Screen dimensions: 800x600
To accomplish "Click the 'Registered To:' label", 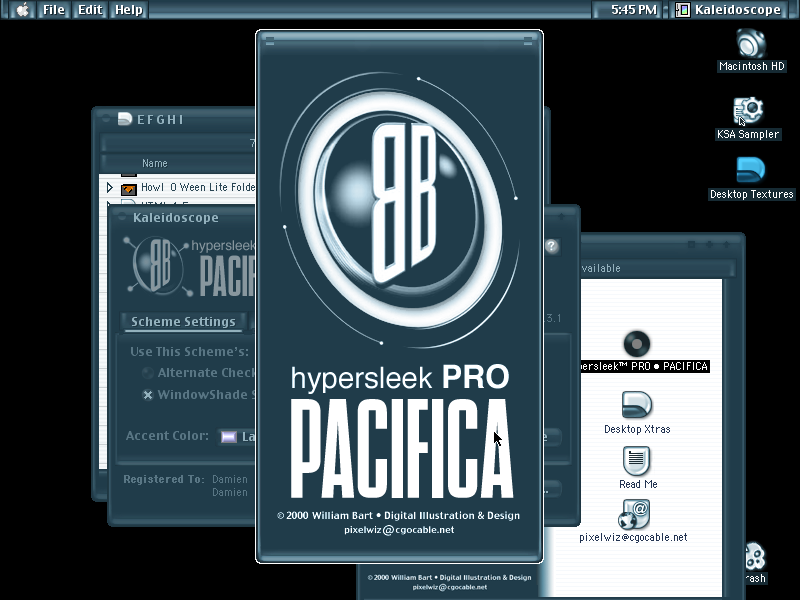I will click(x=164, y=479).
